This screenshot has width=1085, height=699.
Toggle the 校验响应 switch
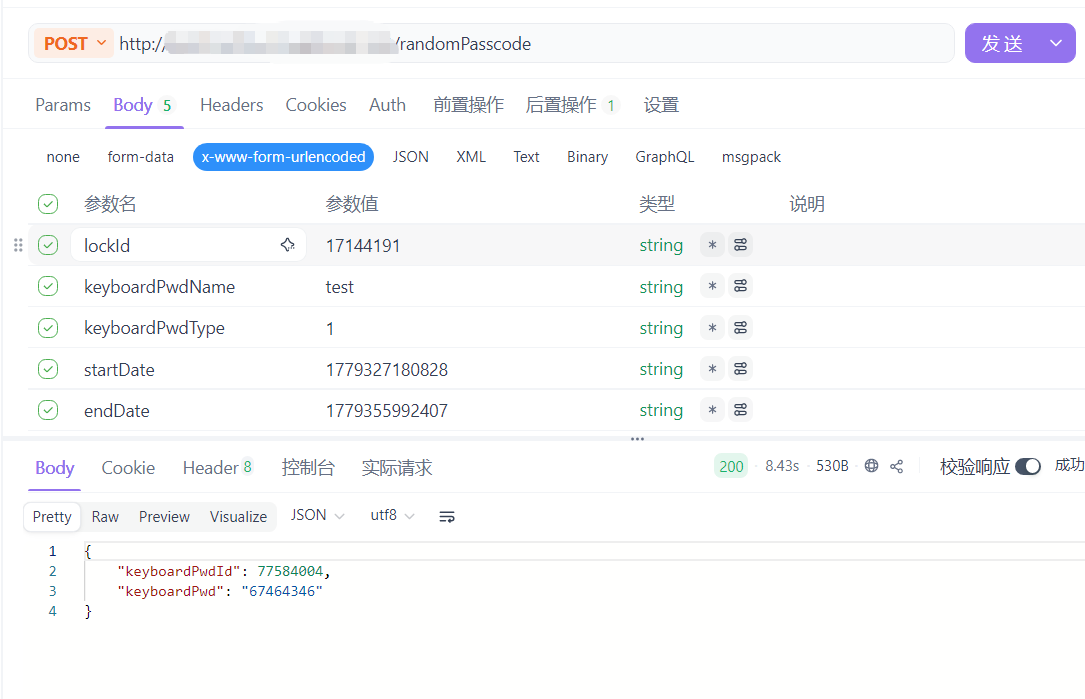(x=1028, y=466)
